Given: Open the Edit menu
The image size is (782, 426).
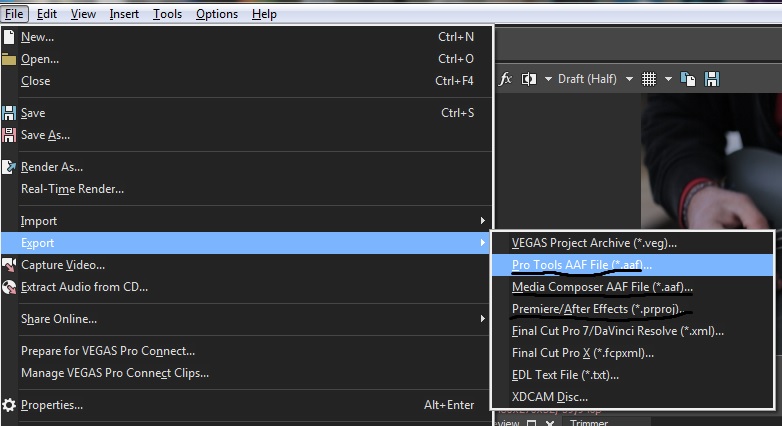Looking at the screenshot, I should pos(46,14).
